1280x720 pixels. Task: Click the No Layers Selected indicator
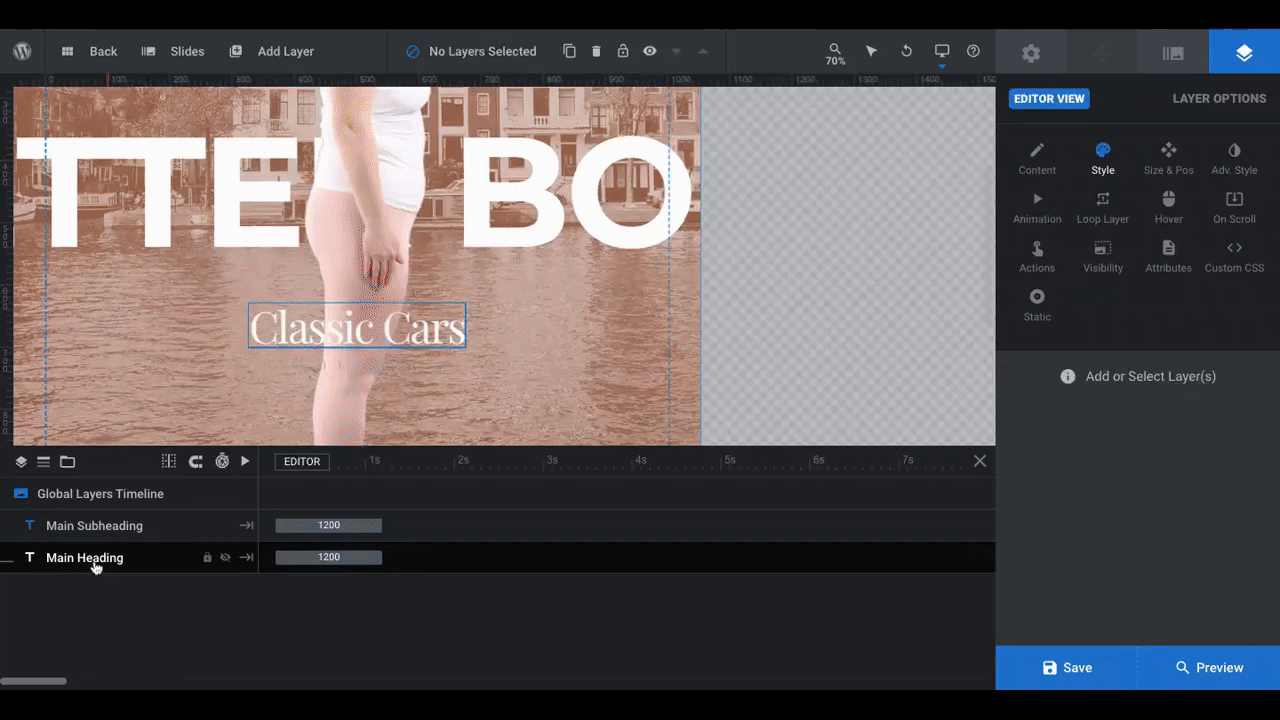471,51
